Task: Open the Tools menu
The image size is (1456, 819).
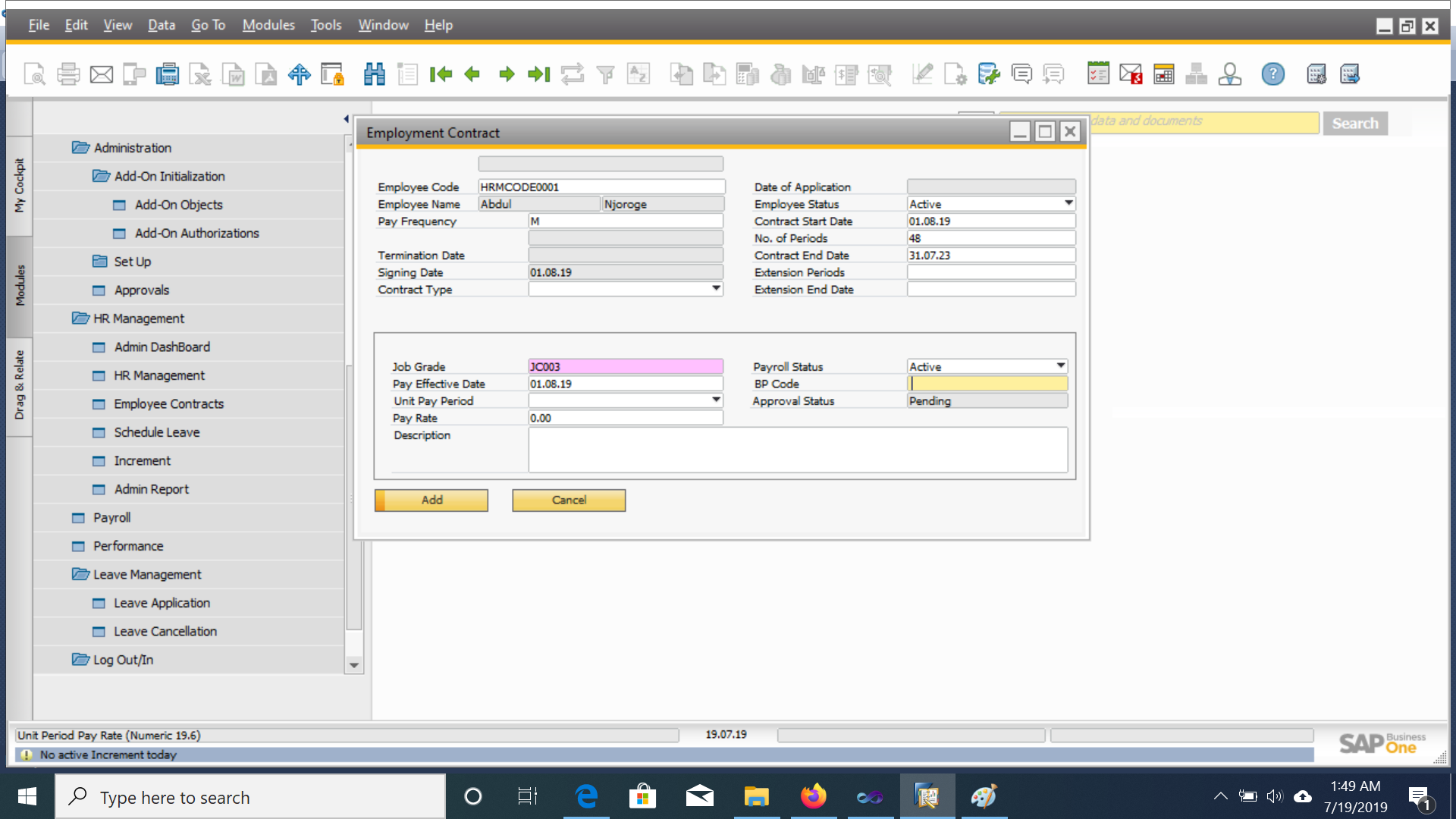Action: (325, 25)
